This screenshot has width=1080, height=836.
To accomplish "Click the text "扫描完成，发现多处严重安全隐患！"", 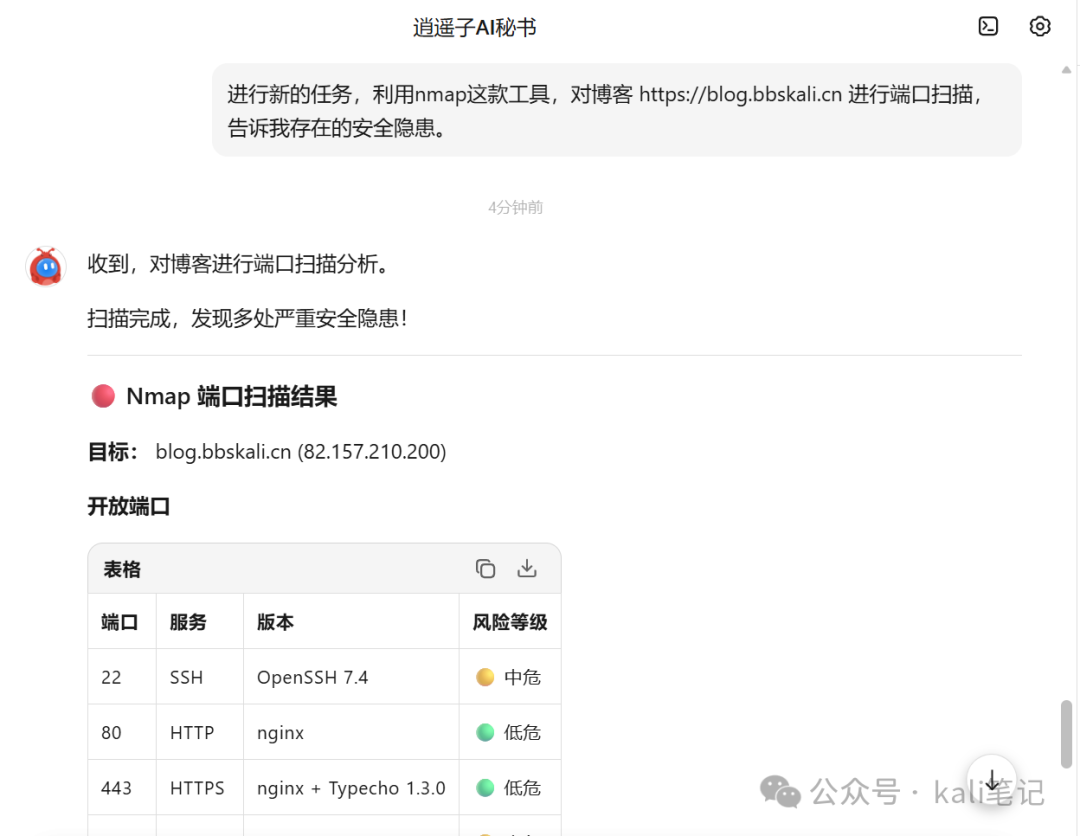I will coord(250,319).
